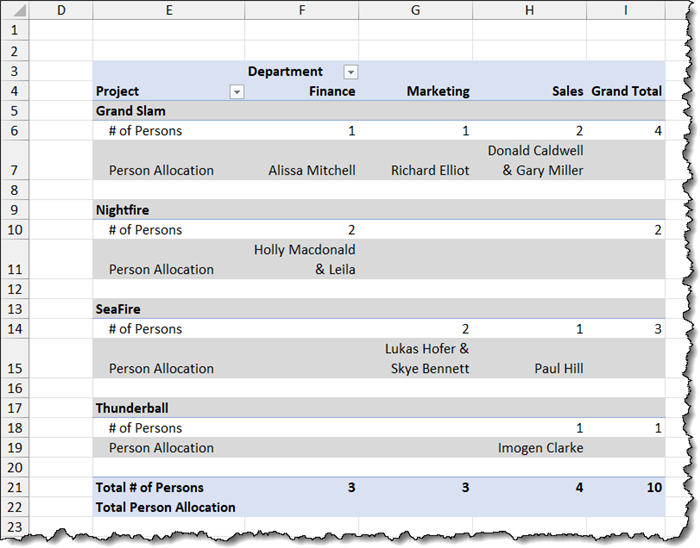Select column E header

[168, 10]
